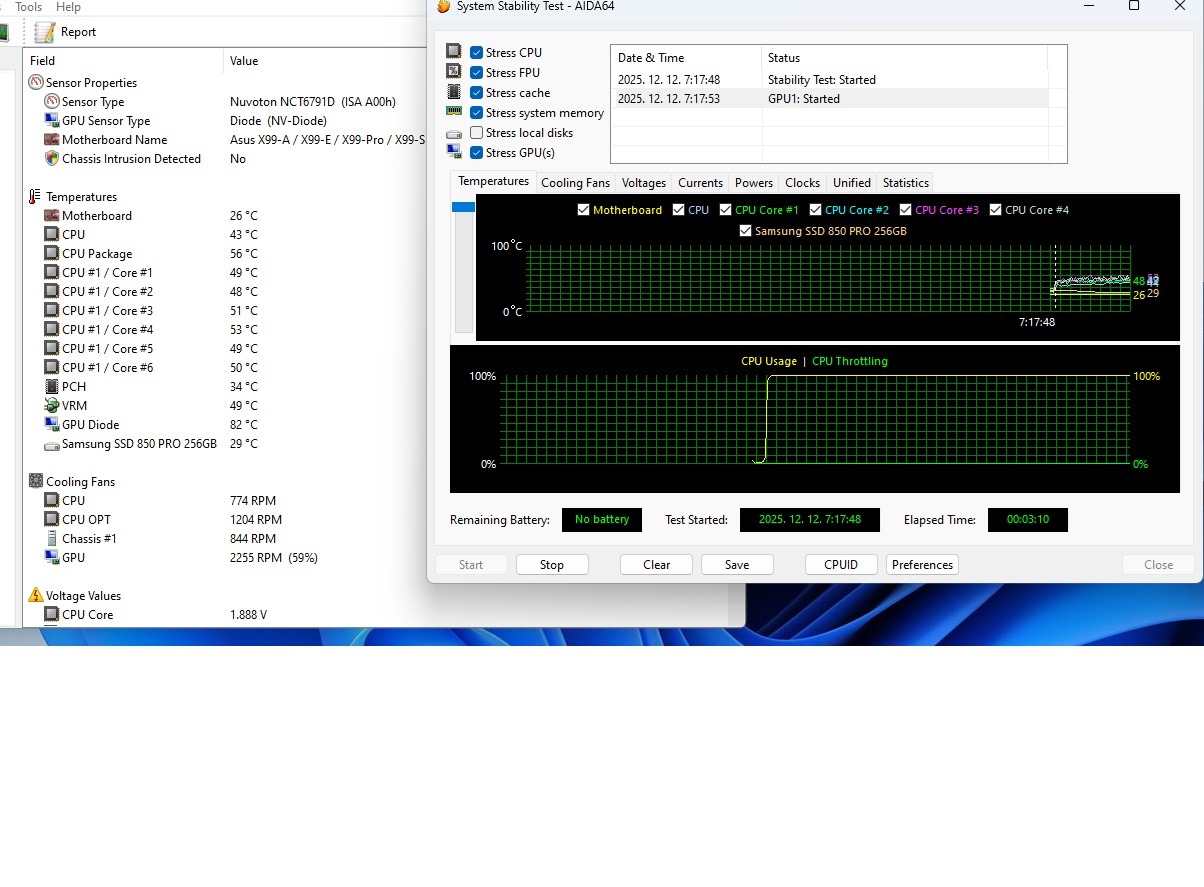The height and width of the screenshot is (887, 1204).
Task: Toggle the plain CPU graph checkbox
Action: pyautogui.click(x=679, y=210)
